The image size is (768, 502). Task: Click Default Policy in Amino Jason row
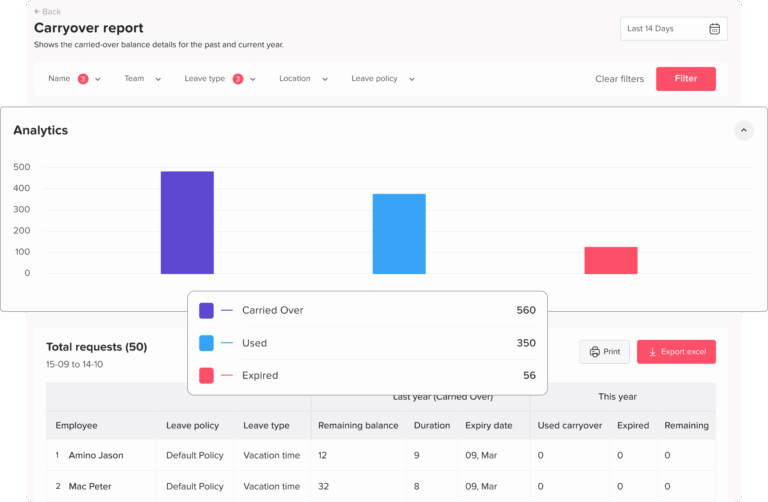click(195, 455)
